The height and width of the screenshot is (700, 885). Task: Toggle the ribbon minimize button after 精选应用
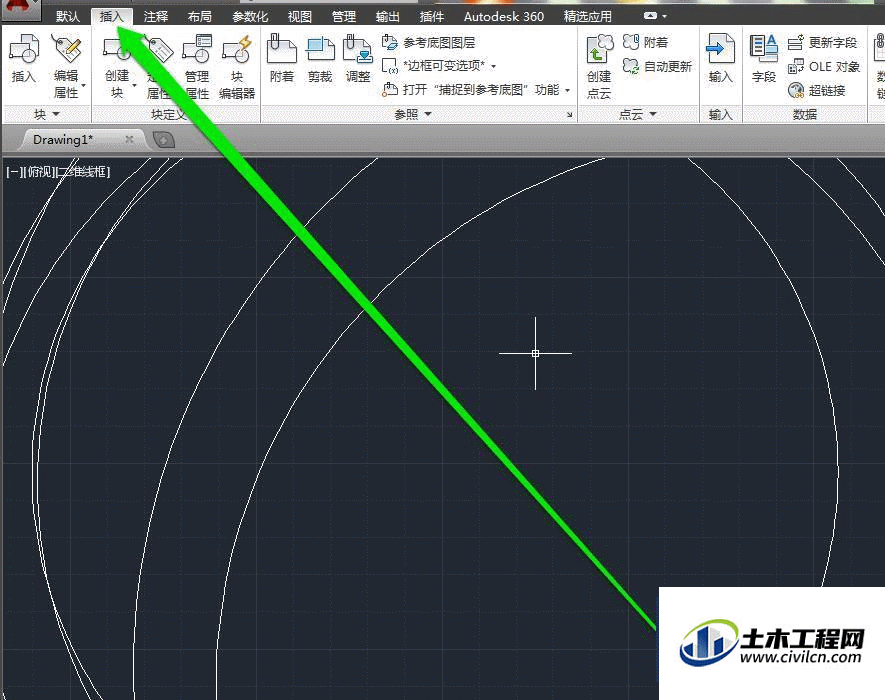pos(650,16)
